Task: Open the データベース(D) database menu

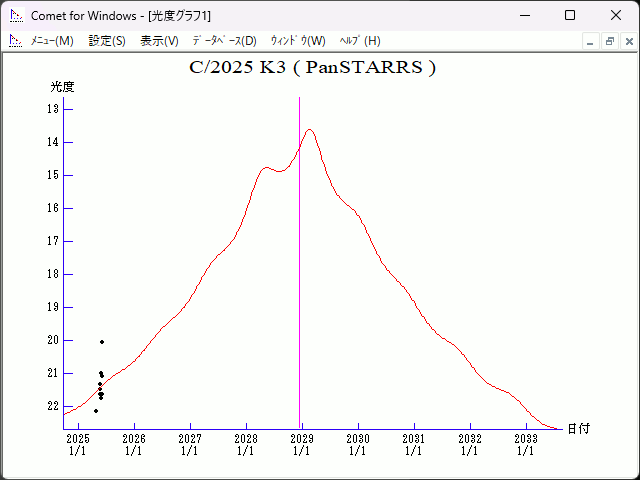Action: [x=224, y=41]
